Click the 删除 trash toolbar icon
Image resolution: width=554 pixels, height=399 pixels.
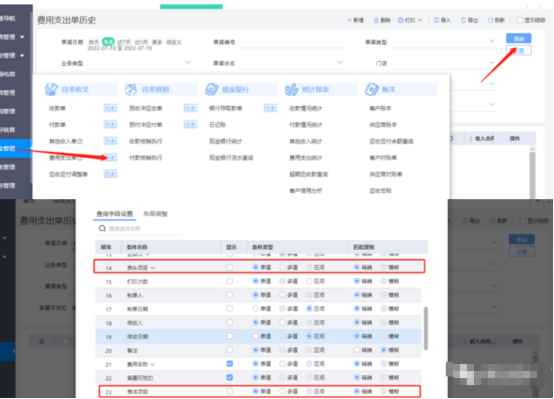click(x=376, y=20)
